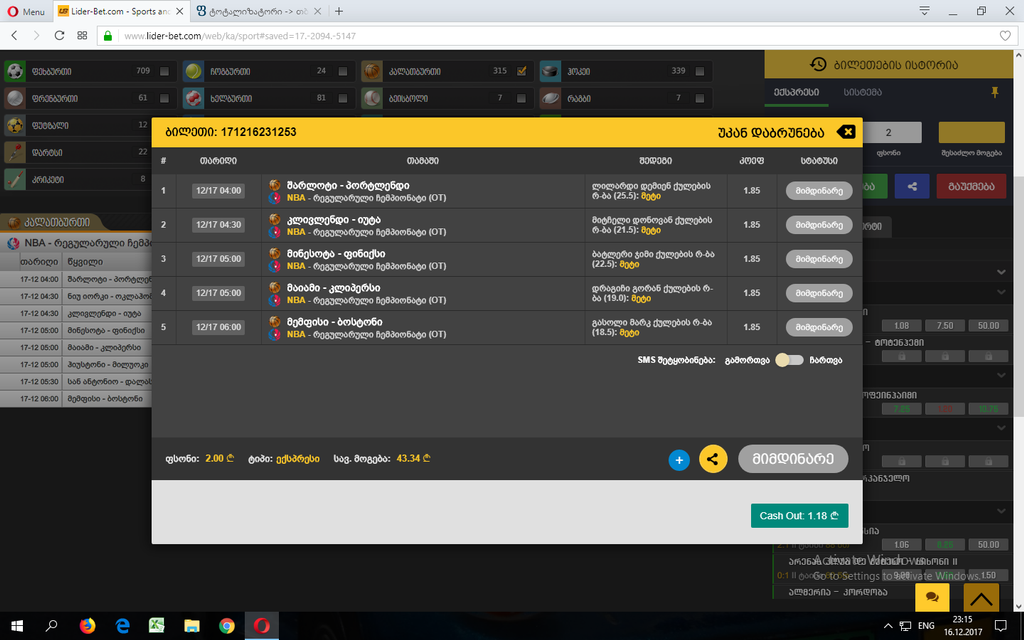The height and width of the screenshot is (640, 1024).
Task: Click ENG language indicator in taskbar
Action: click(925, 626)
